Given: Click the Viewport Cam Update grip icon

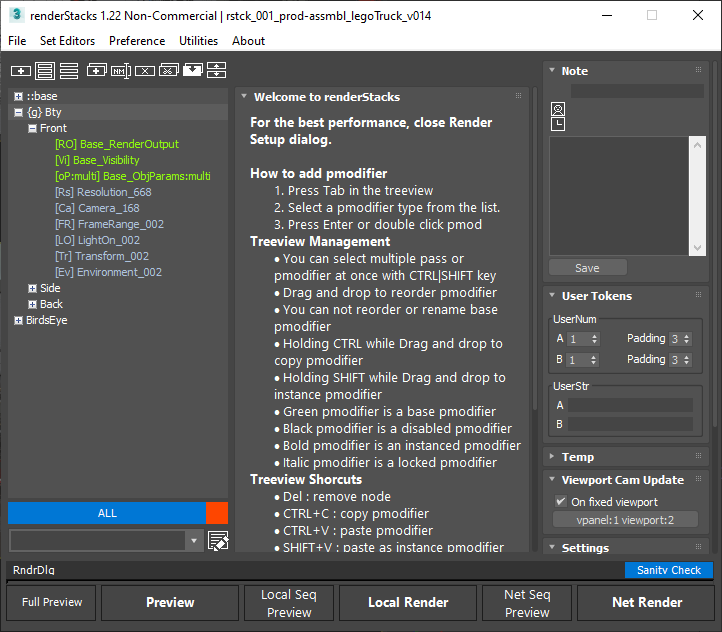Looking at the screenshot, I should 699,479.
